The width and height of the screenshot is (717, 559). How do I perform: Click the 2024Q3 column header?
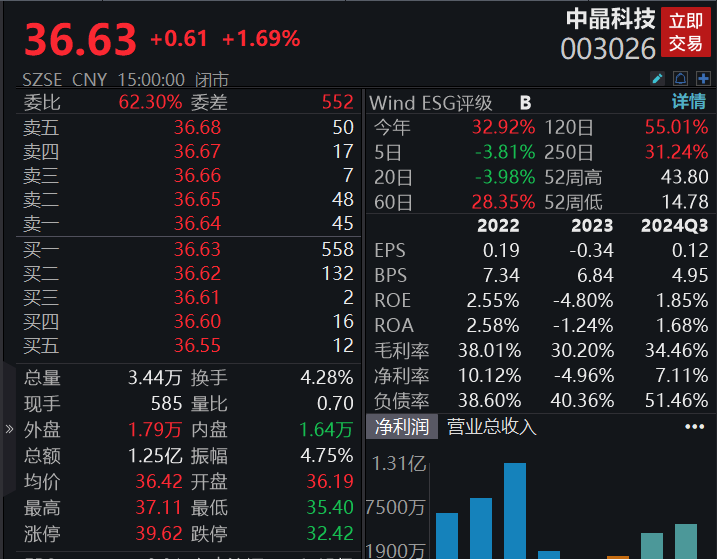674,225
